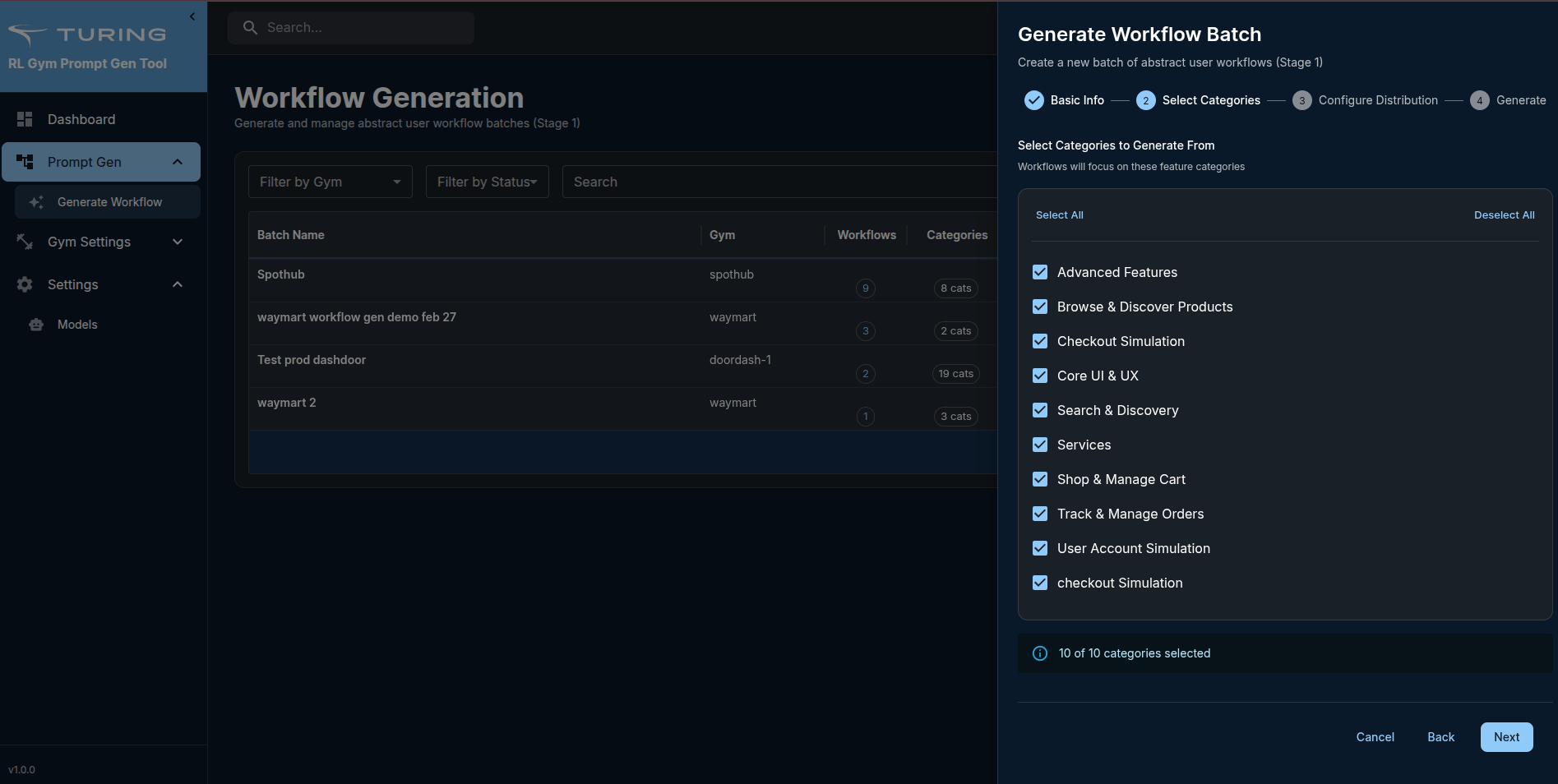Click the Deselect All link
Screen dimensions: 1558x784
point(1504,214)
